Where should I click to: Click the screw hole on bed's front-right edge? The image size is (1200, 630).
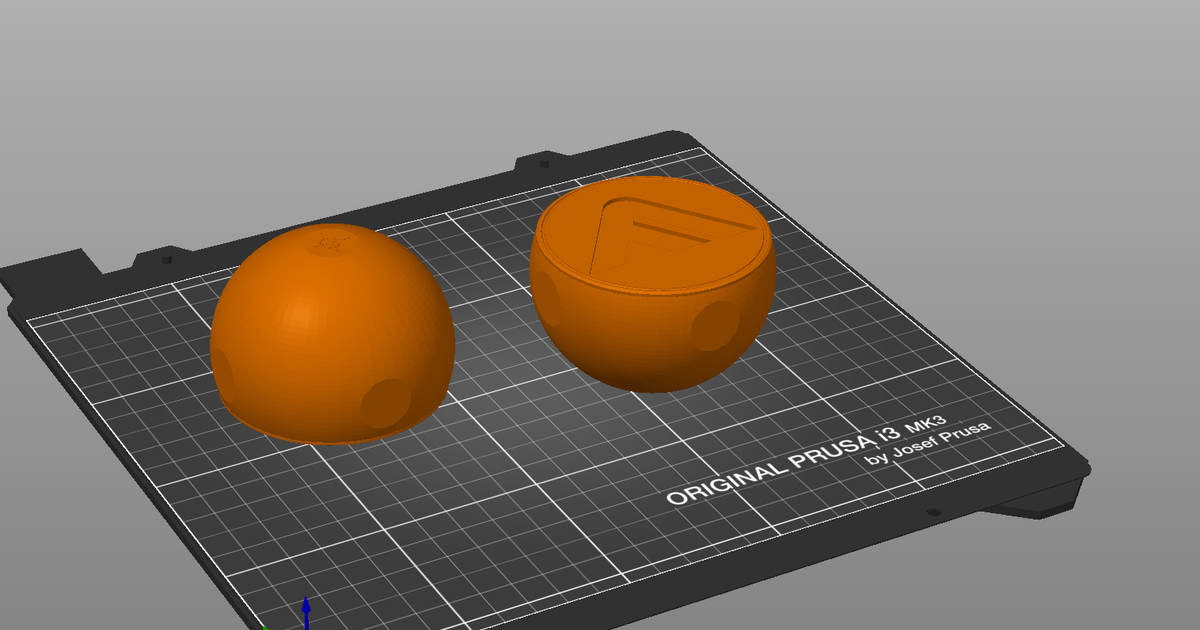pos(933,512)
